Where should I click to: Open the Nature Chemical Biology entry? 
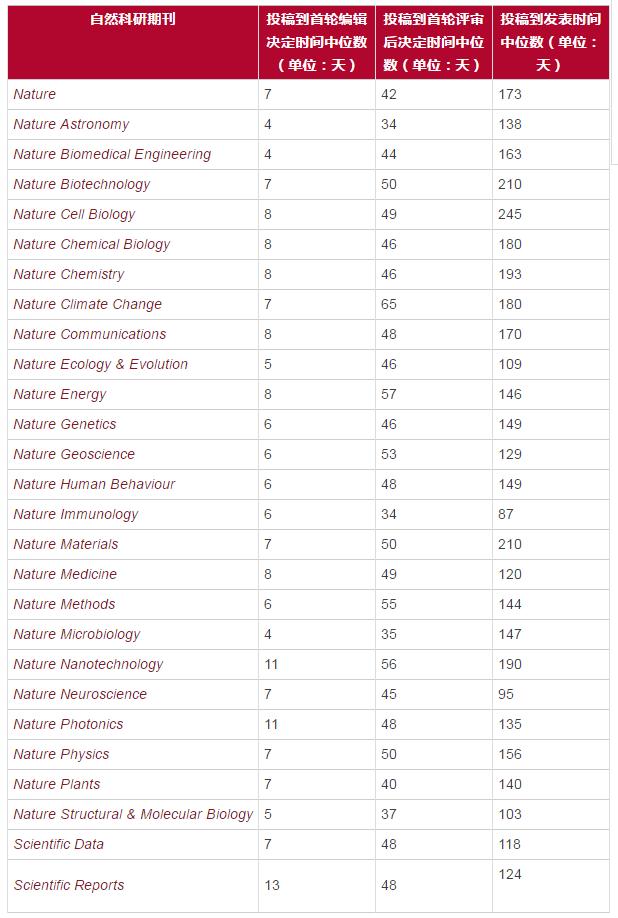(91, 244)
